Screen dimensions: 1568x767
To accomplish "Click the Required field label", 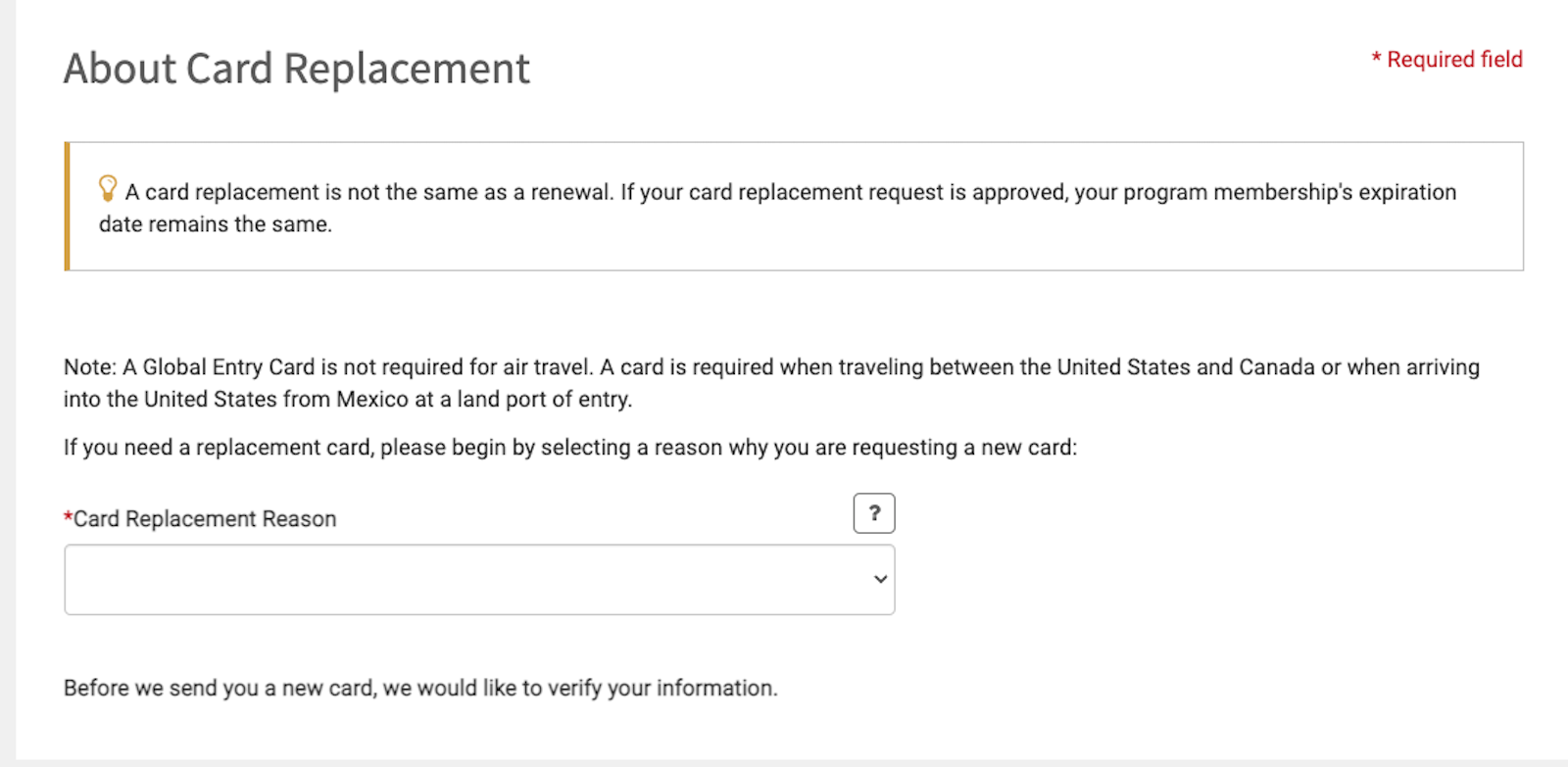I will pyautogui.click(x=1447, y=59).
